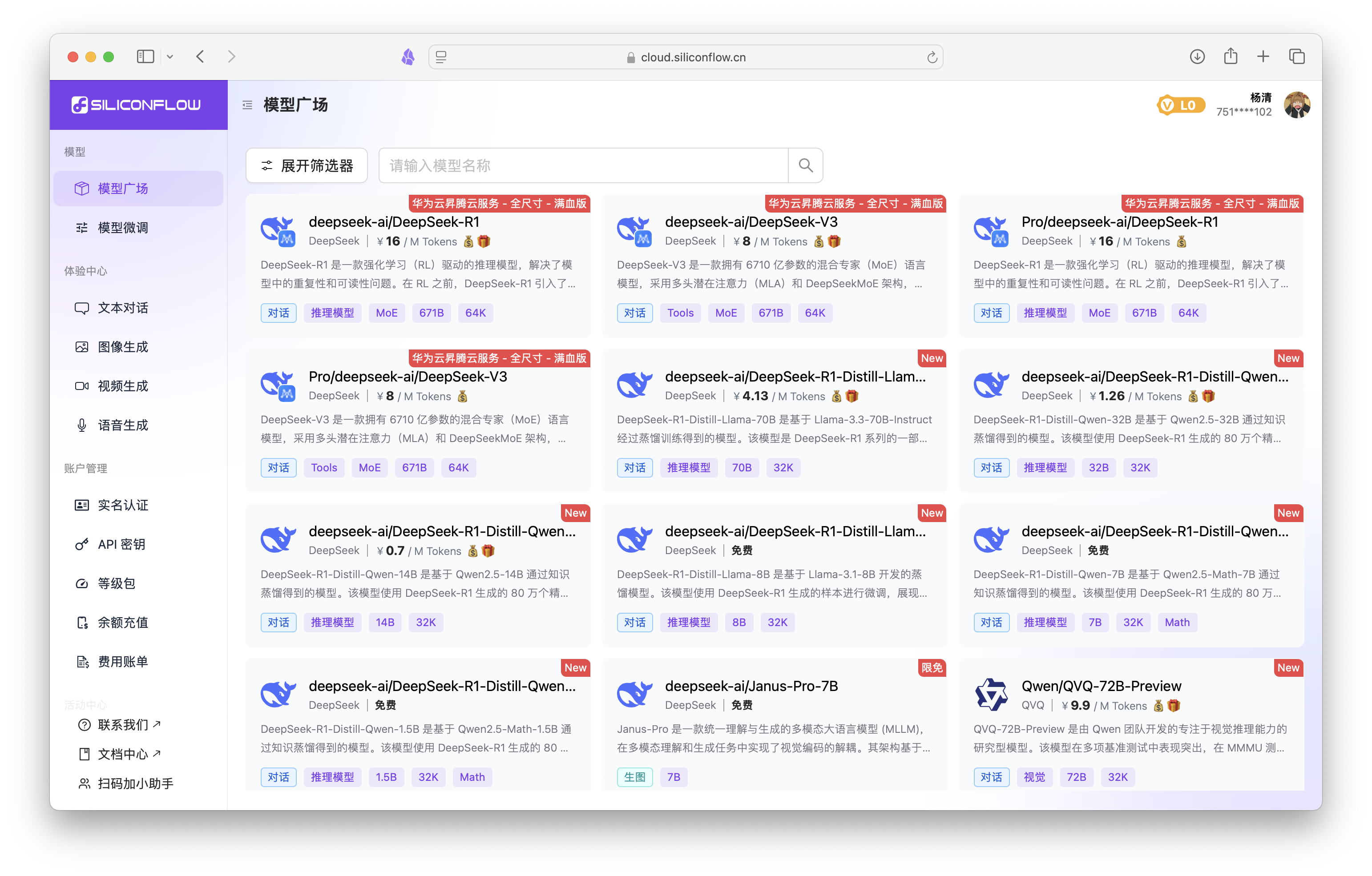Open the deepseek-ai/DeepSeek-R1 model card title
The image size is (1372, 876).
[394, 222]
